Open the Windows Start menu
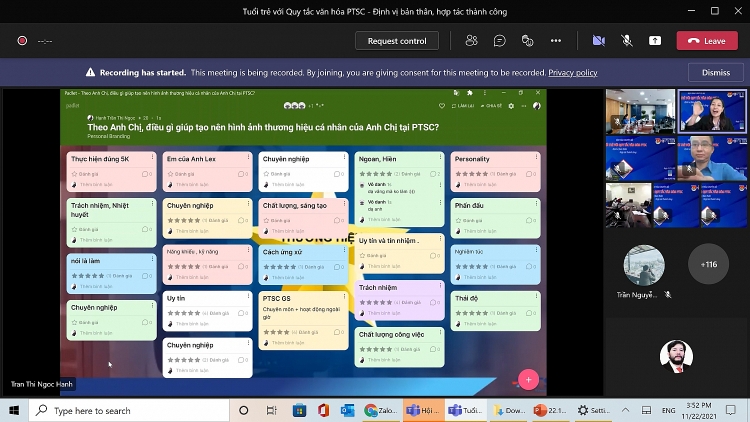The image size is (750, 422). click(x=15, y=410)
